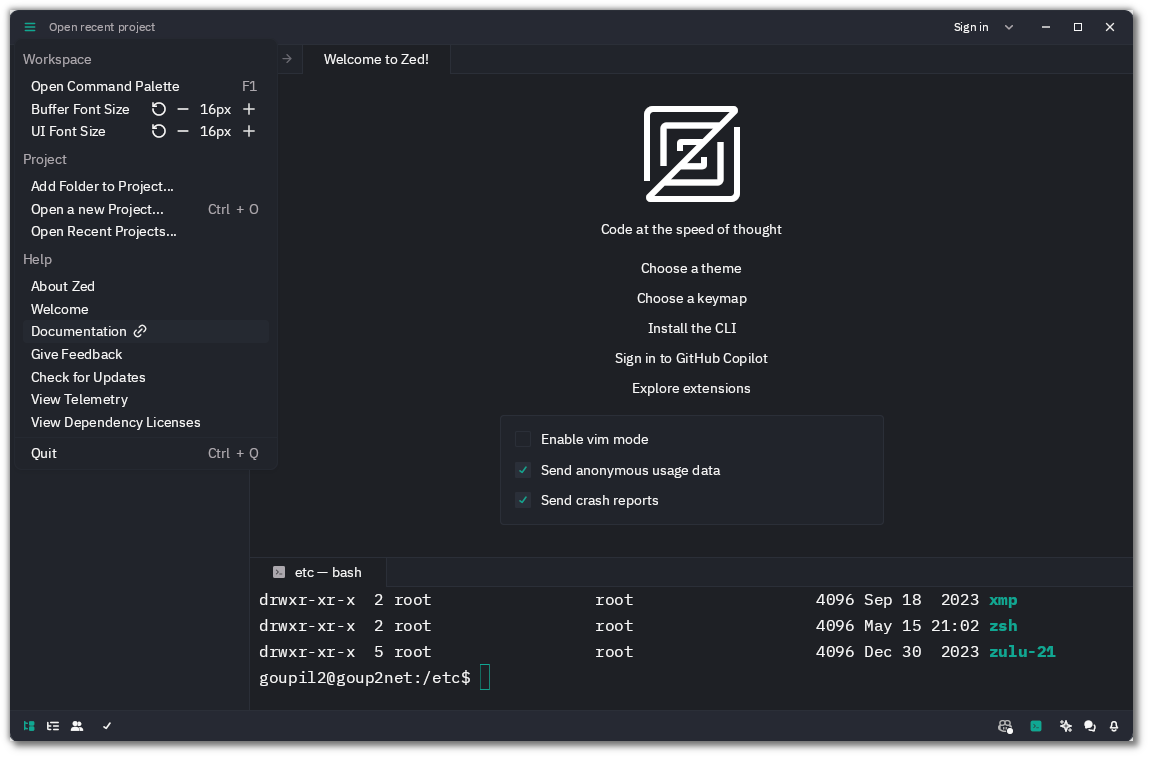
Task: Enable vim mode
Action: (x=522, y=439)
